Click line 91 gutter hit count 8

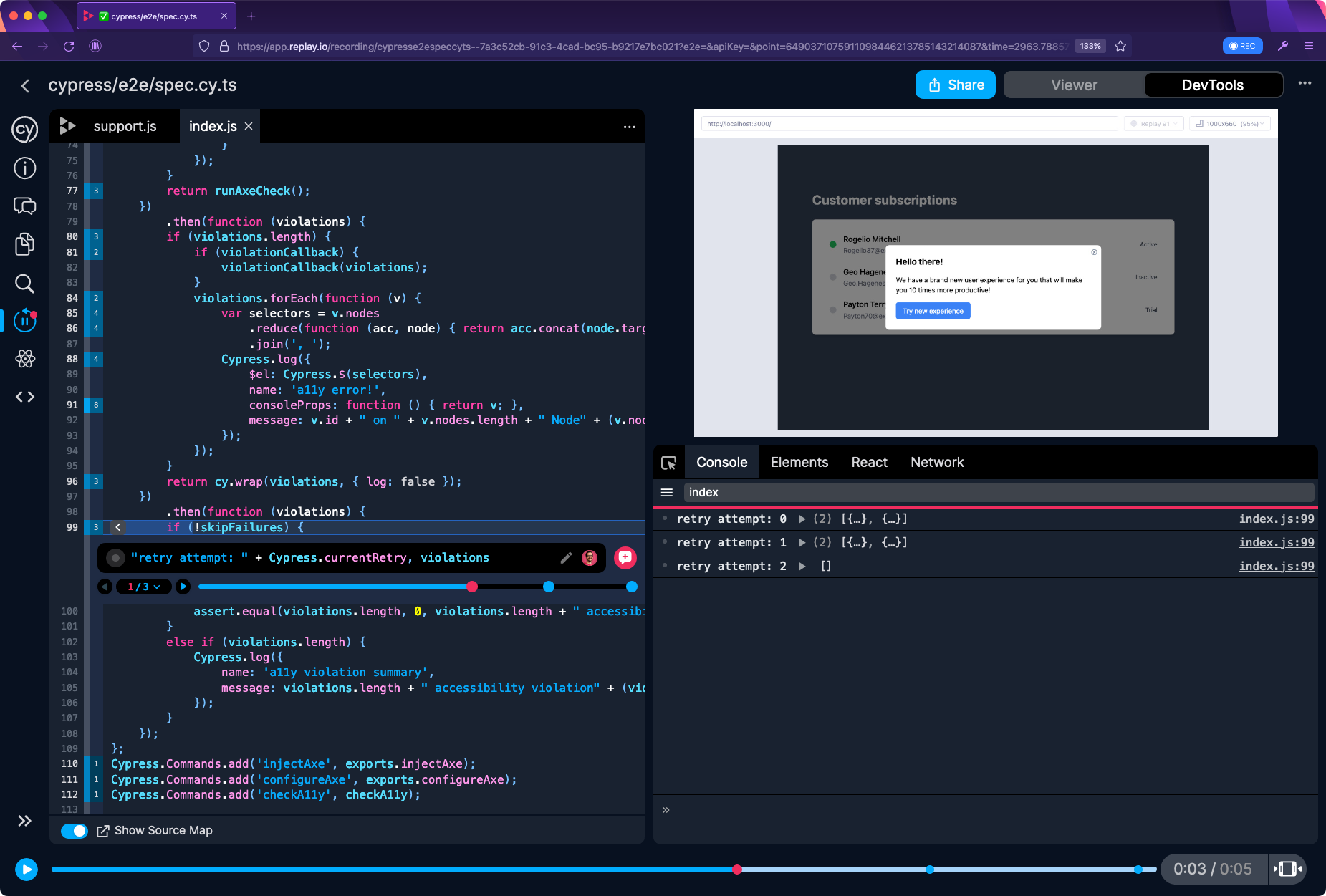point(96,405)
